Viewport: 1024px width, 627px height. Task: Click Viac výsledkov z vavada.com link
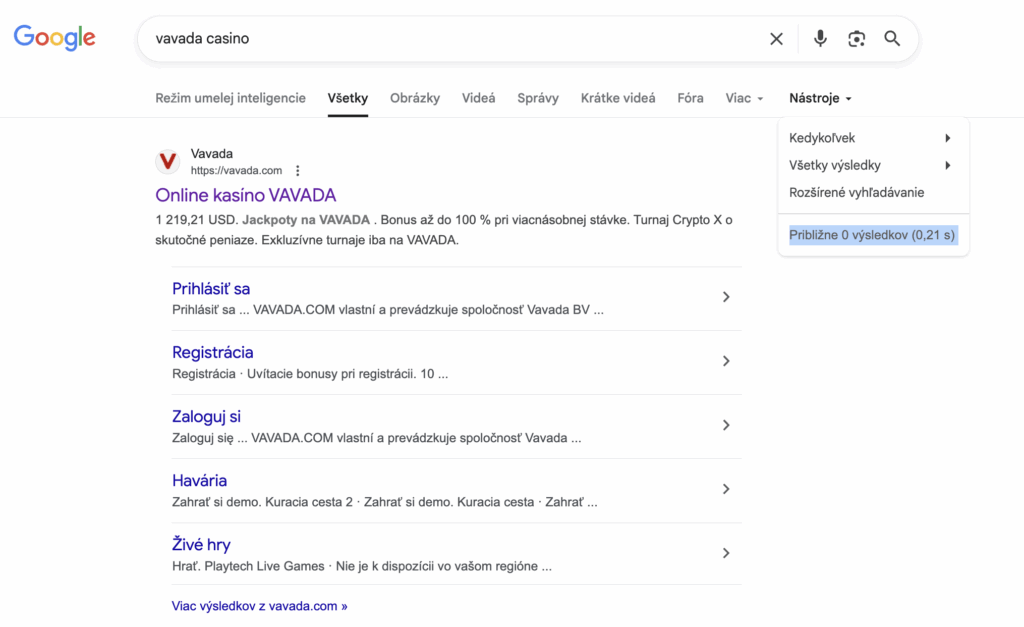pyautogui.click(x=259, y=606)
